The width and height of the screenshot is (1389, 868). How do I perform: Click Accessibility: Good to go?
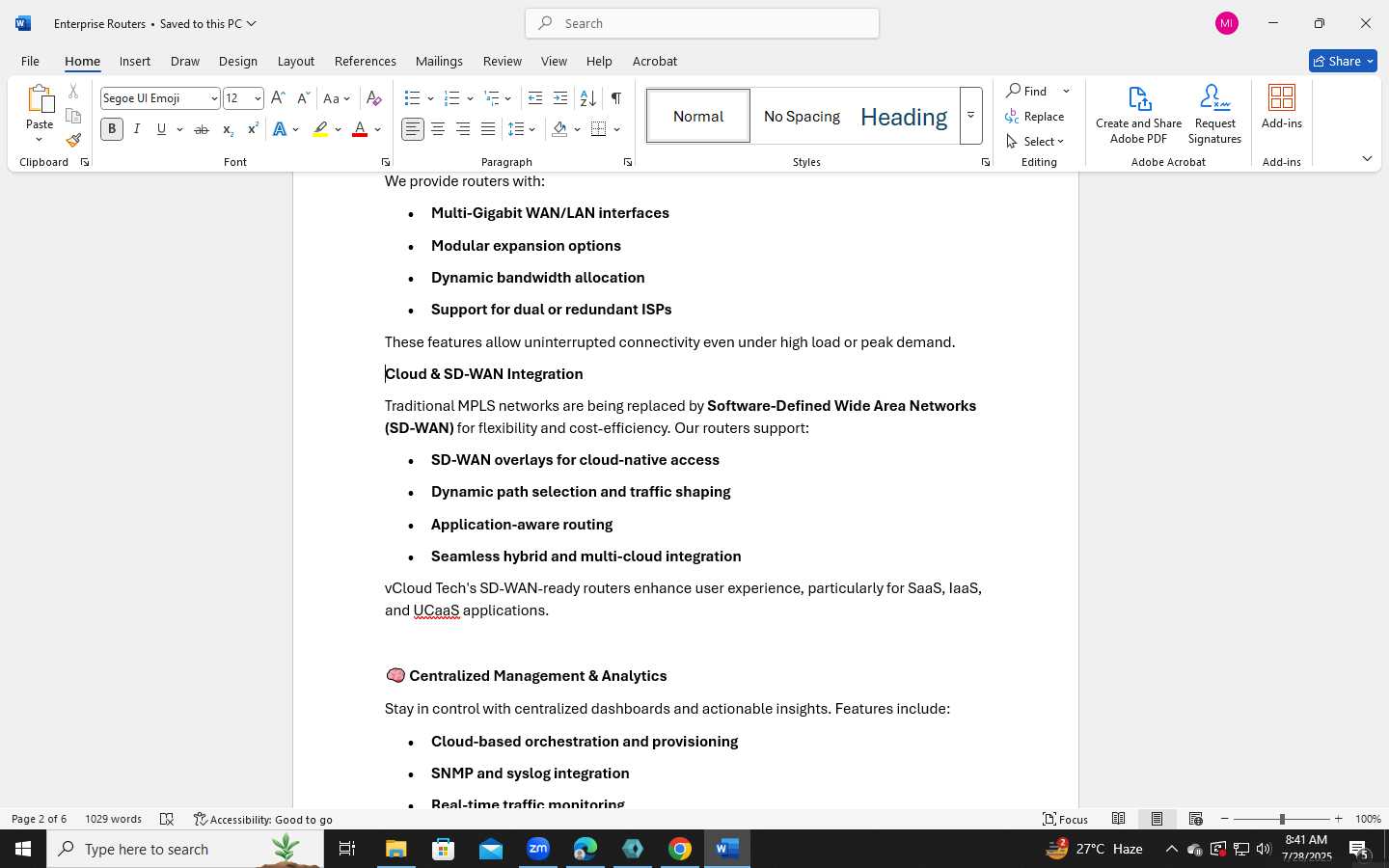[x=263, y=819]
